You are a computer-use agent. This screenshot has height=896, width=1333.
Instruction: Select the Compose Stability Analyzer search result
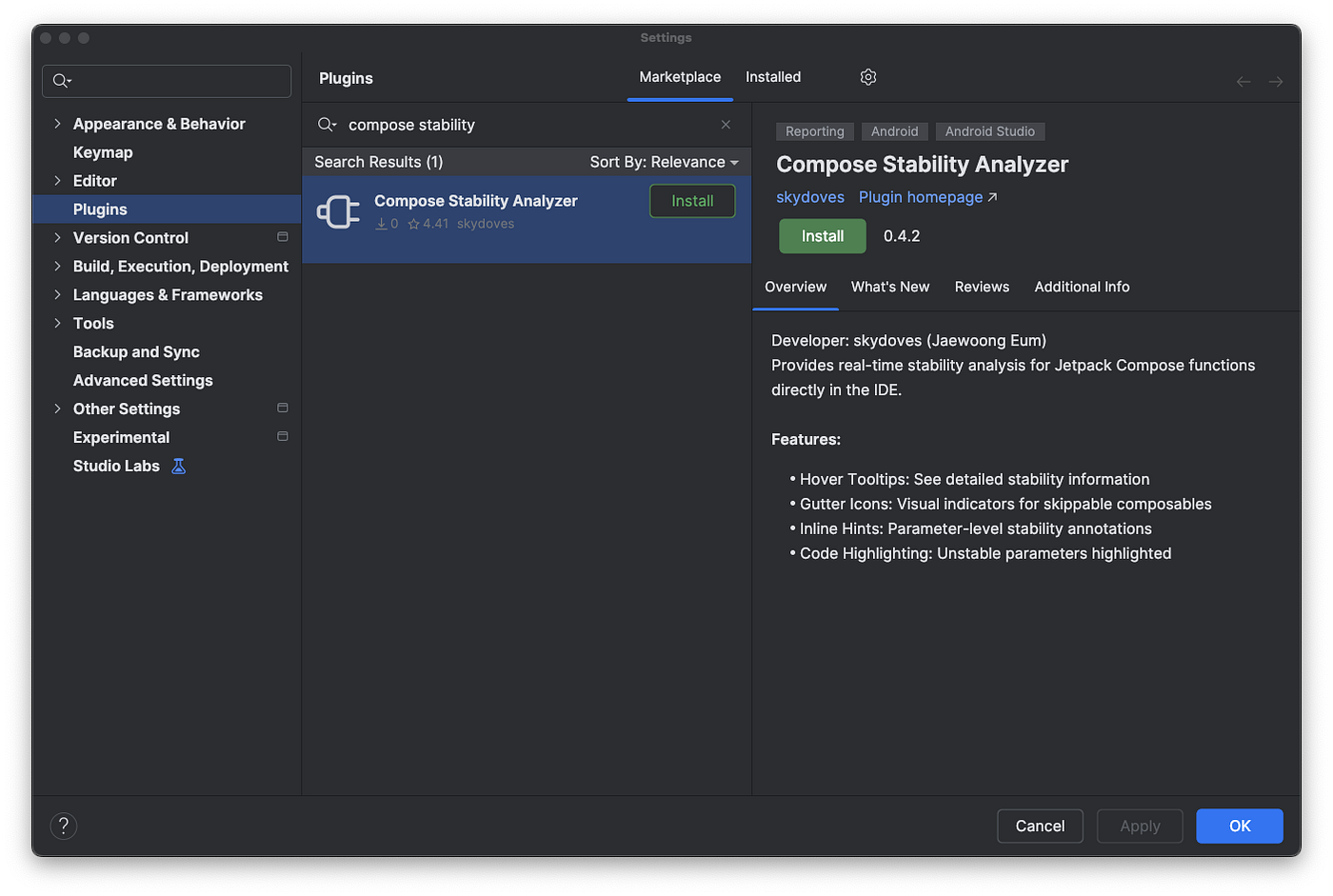tap(527, 219)
